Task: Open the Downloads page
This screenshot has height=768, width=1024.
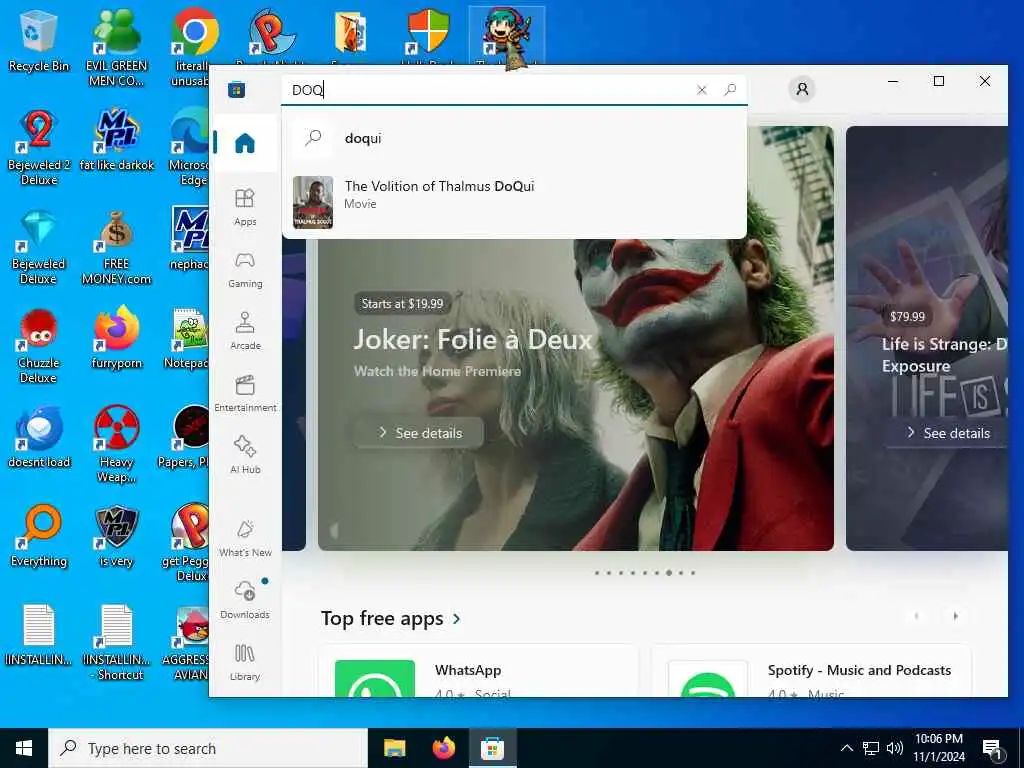Action: 246,601
